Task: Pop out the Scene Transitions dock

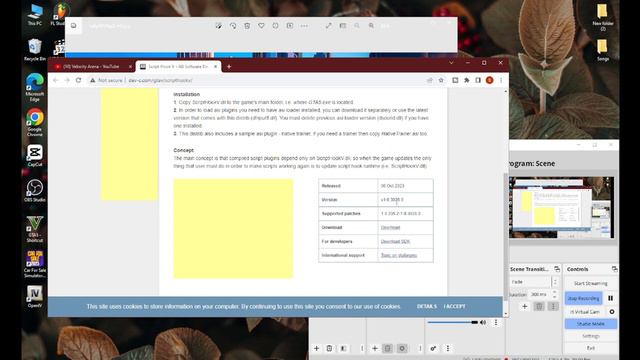Action: click(x=557, y=269)
